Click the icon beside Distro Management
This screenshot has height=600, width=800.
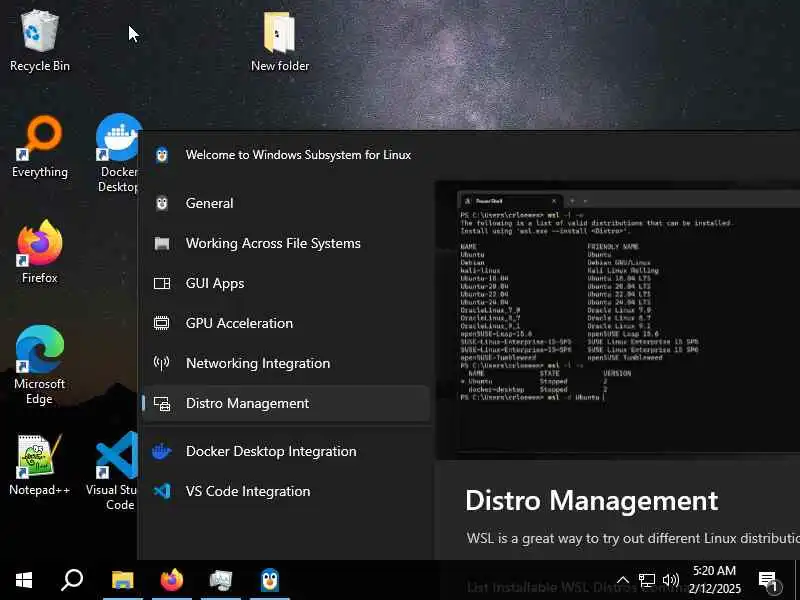pos(162,404)
